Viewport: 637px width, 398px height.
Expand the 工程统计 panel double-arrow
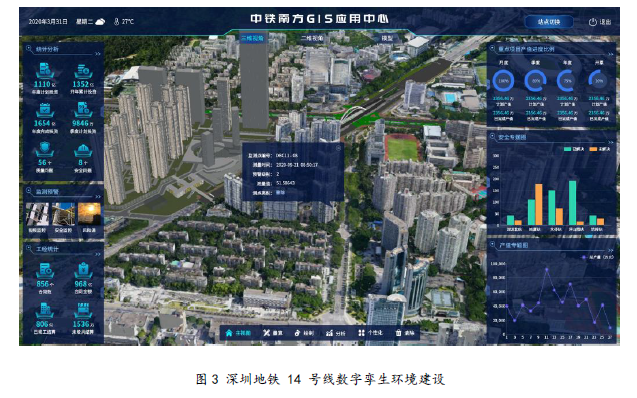(98, 254)
